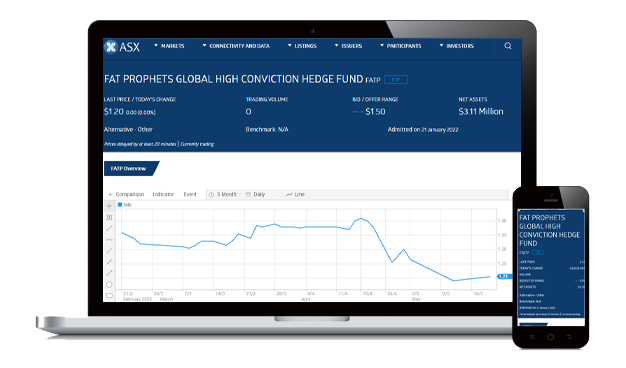Select the horizontal line drawing tool
Viewport: 626px width, 368px height.
[x=109, y=239]
